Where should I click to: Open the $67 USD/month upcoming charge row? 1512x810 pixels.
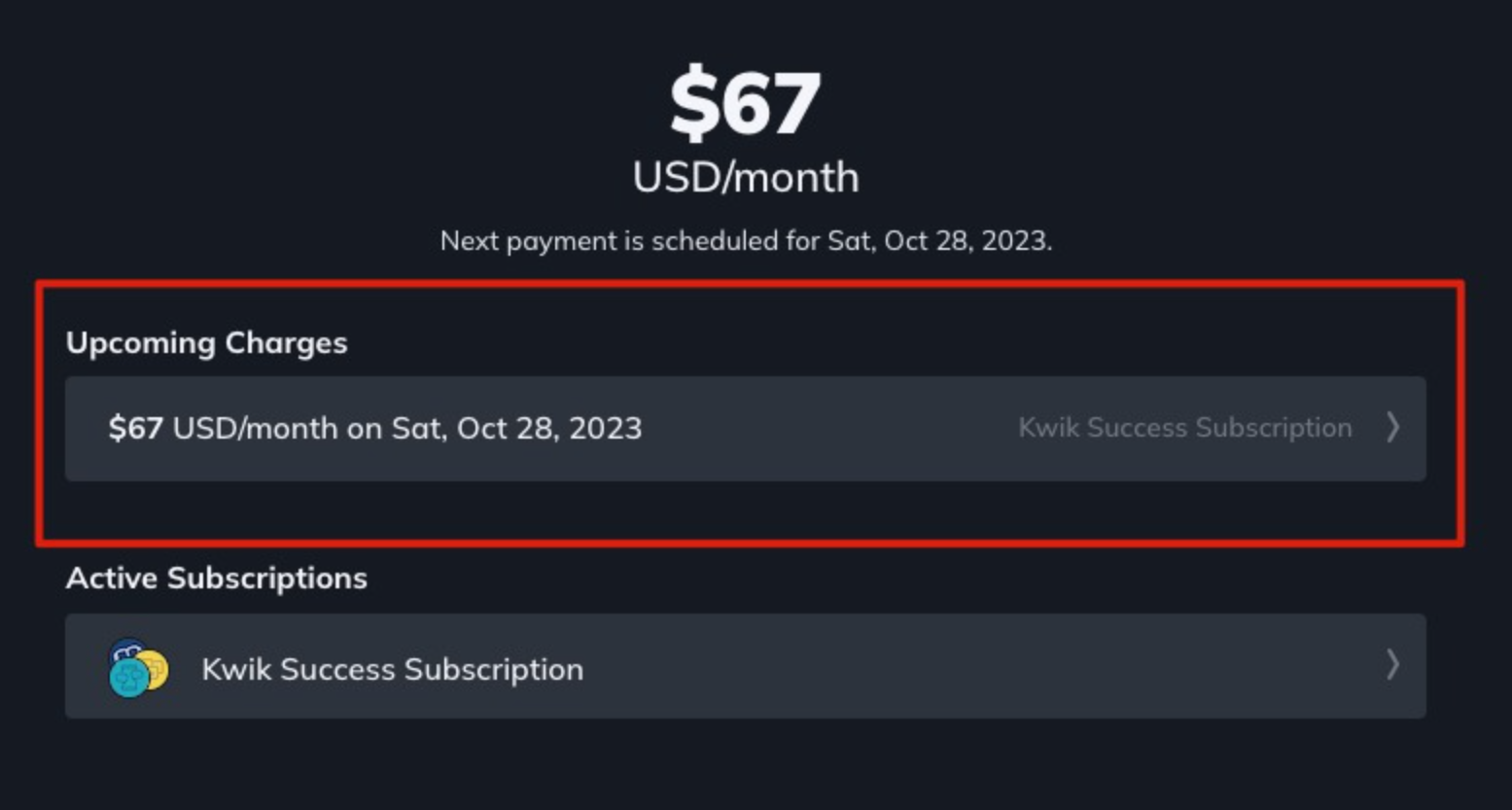click(x=746, y=429)
